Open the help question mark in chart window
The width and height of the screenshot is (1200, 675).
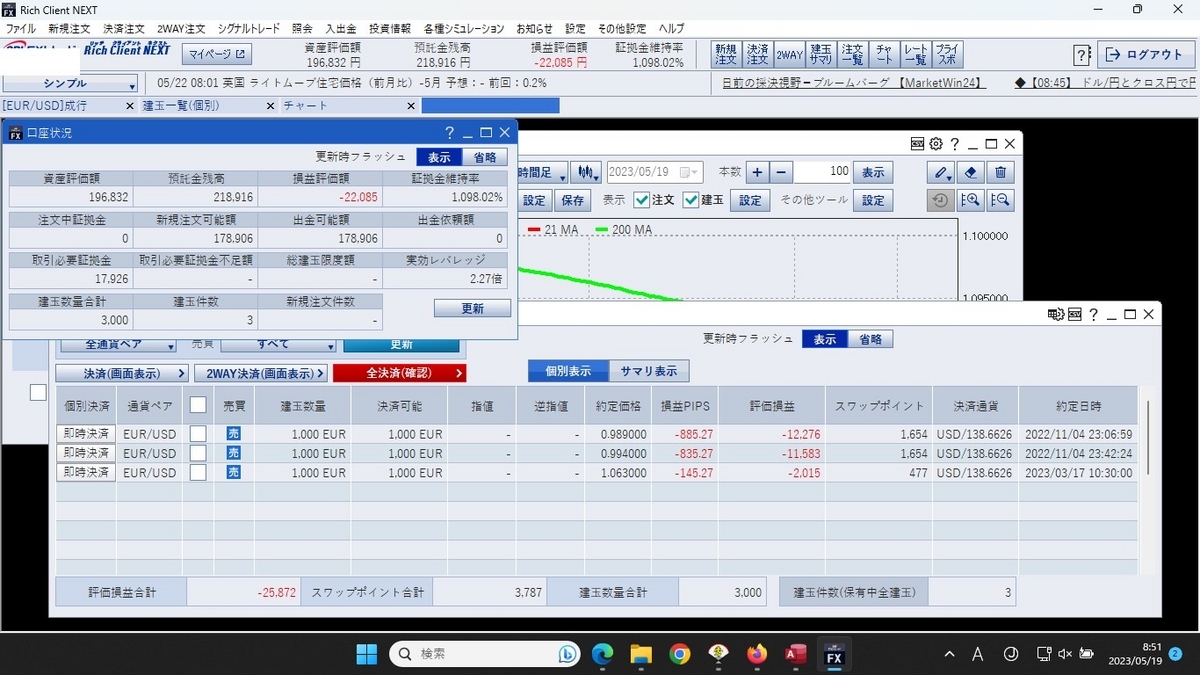(955, 144)
